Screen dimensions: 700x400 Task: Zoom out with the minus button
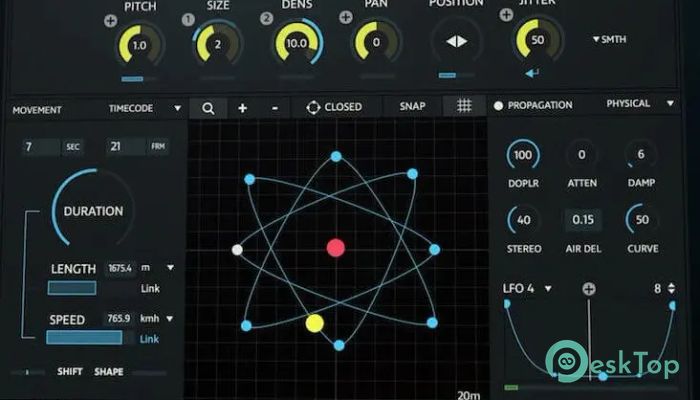pos(275,108)
